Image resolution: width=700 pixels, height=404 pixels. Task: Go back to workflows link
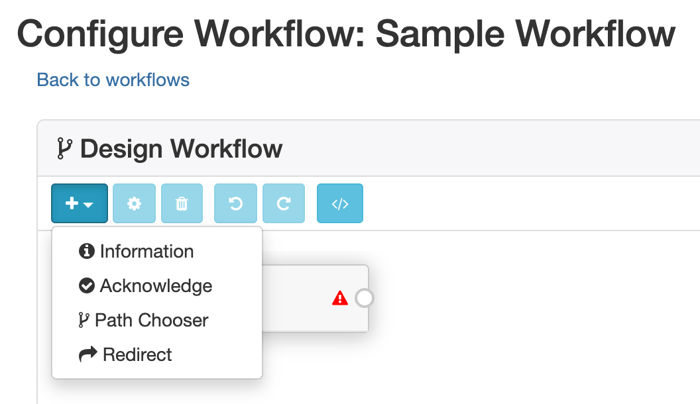click(x=113, y=79)
